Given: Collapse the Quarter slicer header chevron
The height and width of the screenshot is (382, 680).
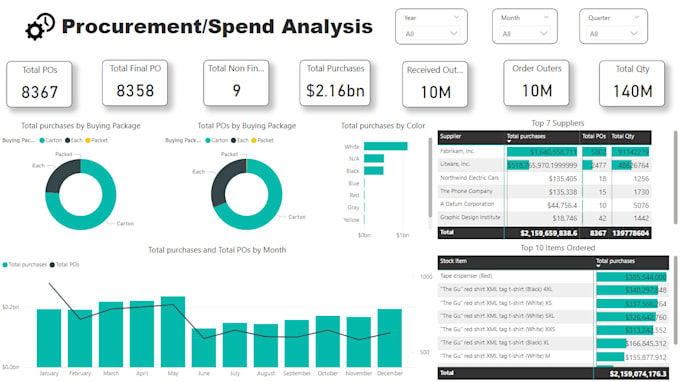Looking at the screenshot, I should pos(636,17).
